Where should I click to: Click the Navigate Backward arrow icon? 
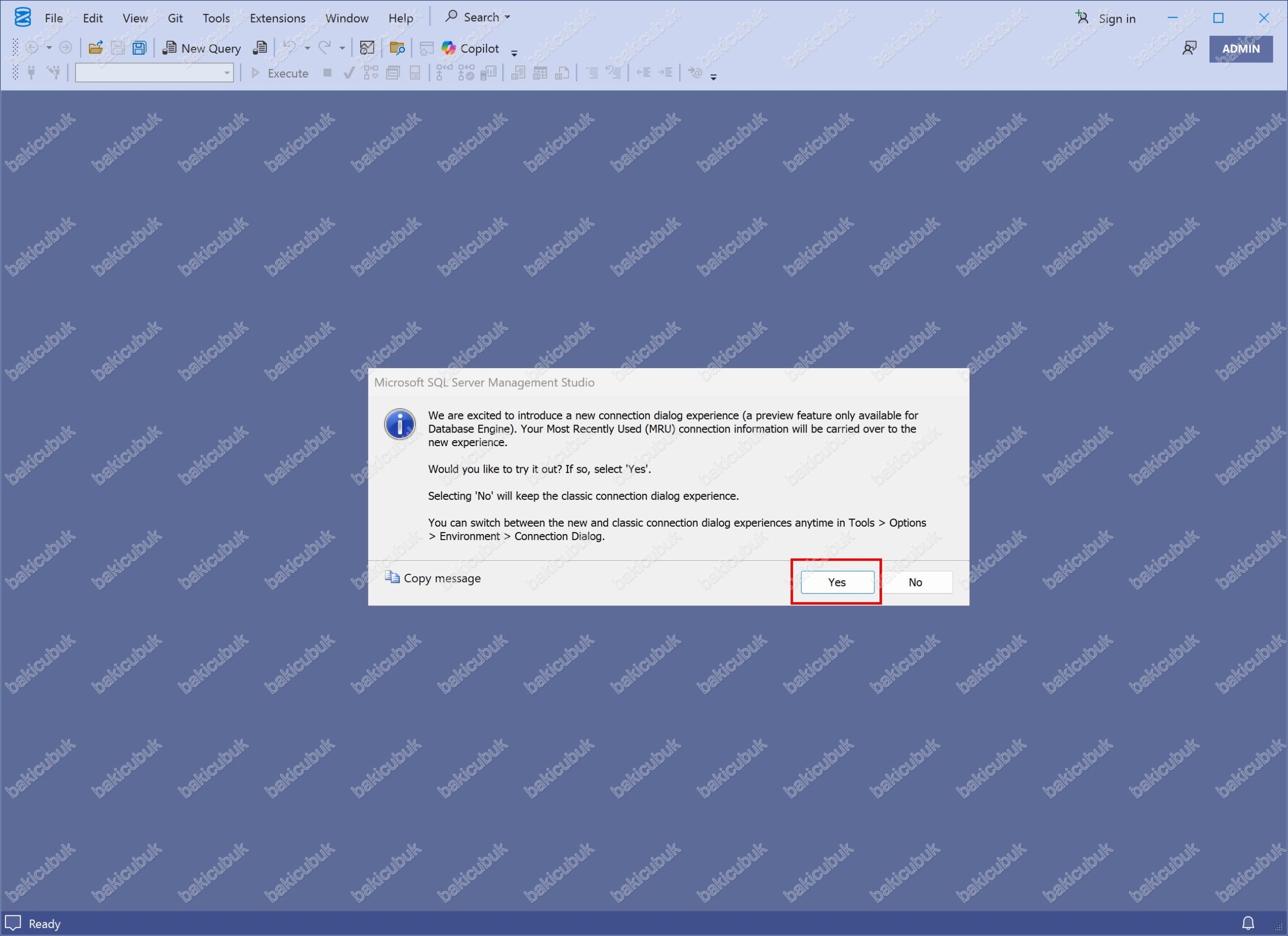coord(33,48)
